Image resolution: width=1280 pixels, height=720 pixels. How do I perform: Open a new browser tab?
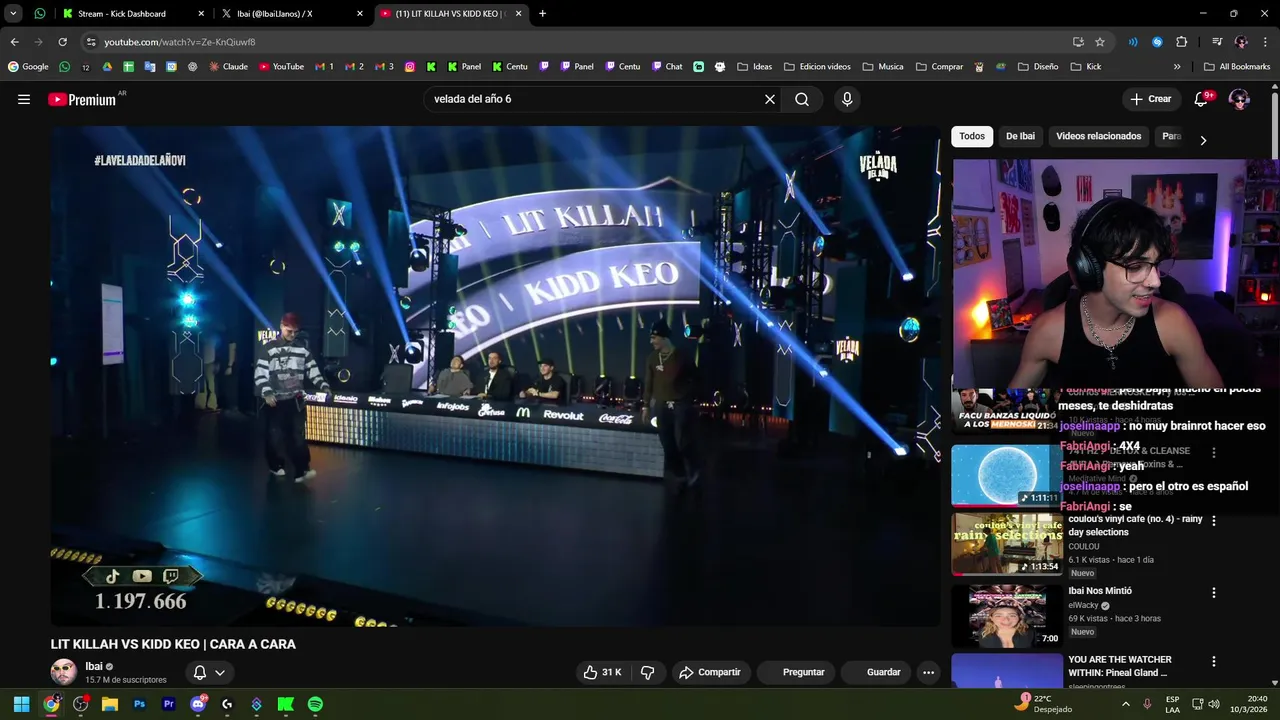542,14
